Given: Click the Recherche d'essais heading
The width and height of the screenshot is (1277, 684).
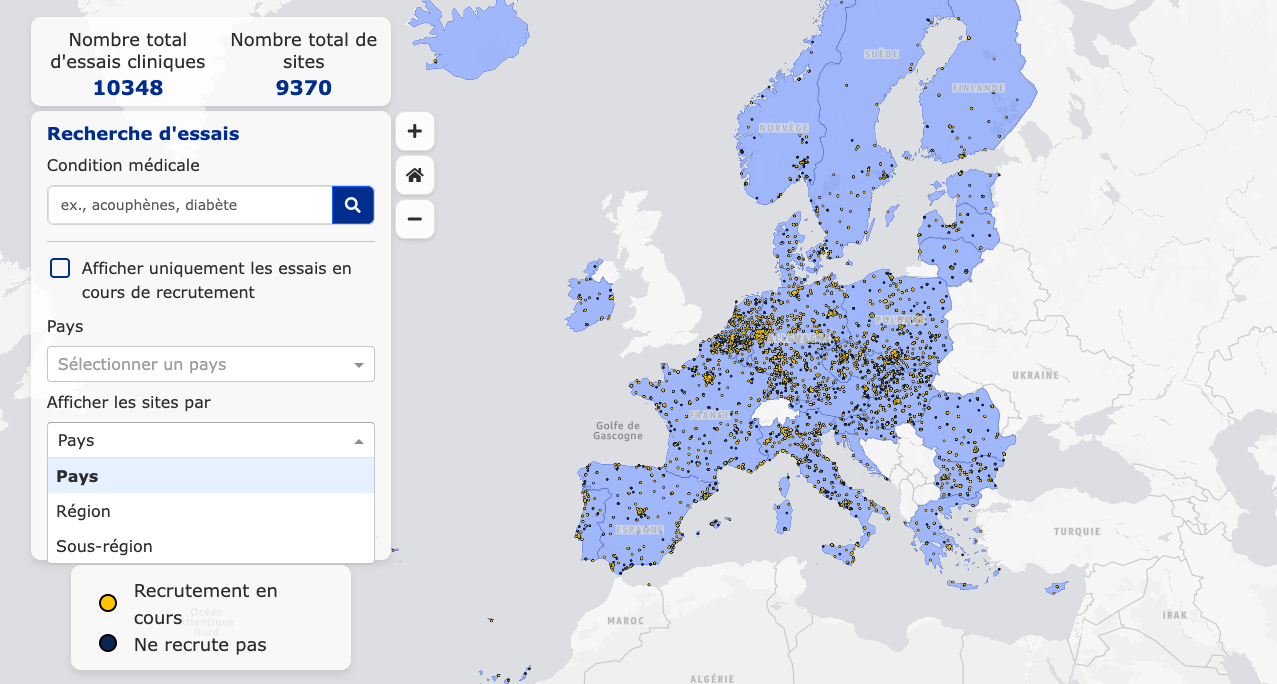Looking at the screenshot, I should (143, 133).
